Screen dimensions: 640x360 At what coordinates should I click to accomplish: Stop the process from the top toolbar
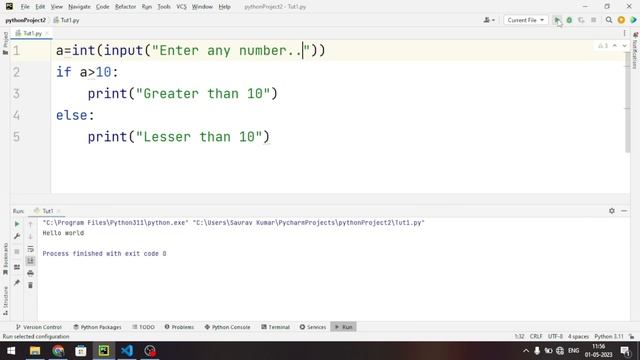[x=593, y=20]
